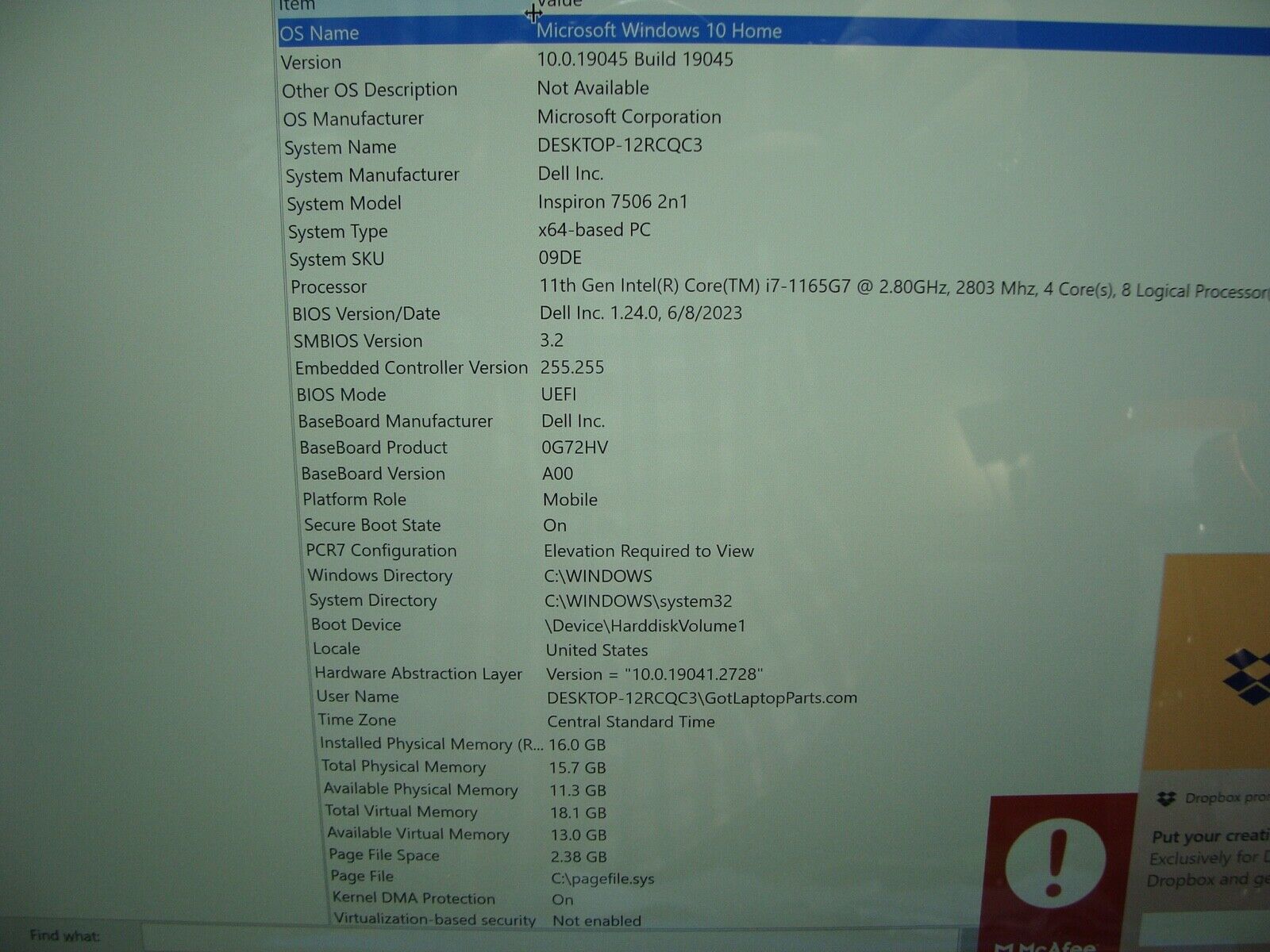Click the \Device\HarddiskVolume1 value
The width and height of the screenshot is (1270, 952).
[x=645, y=626]
